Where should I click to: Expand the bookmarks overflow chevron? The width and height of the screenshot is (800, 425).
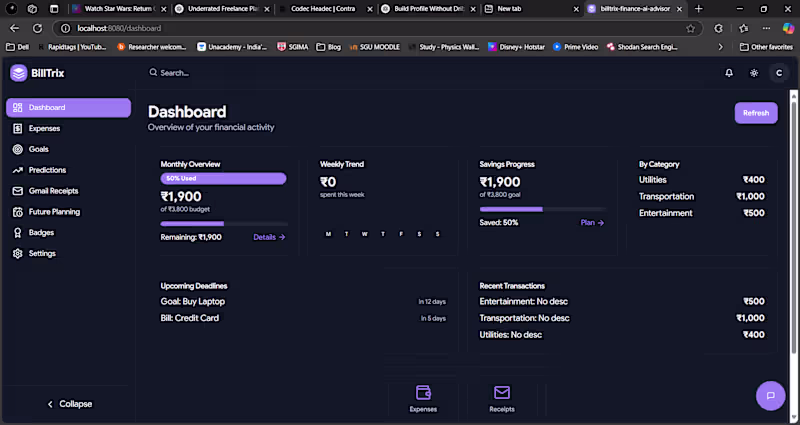pyautogui.click(x=720, y=47)
